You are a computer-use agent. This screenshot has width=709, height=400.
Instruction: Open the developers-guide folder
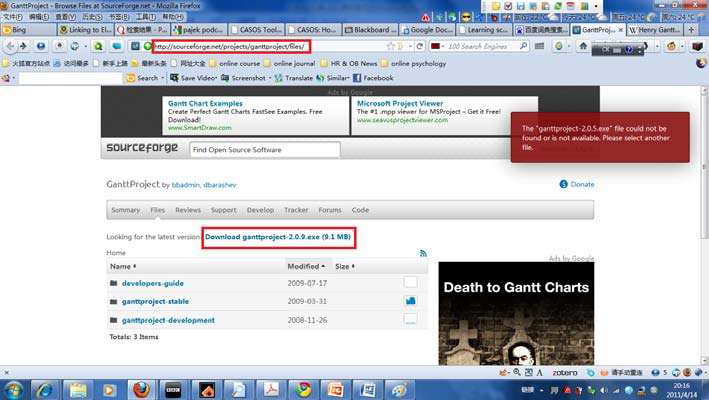click(x=154, y=283)
